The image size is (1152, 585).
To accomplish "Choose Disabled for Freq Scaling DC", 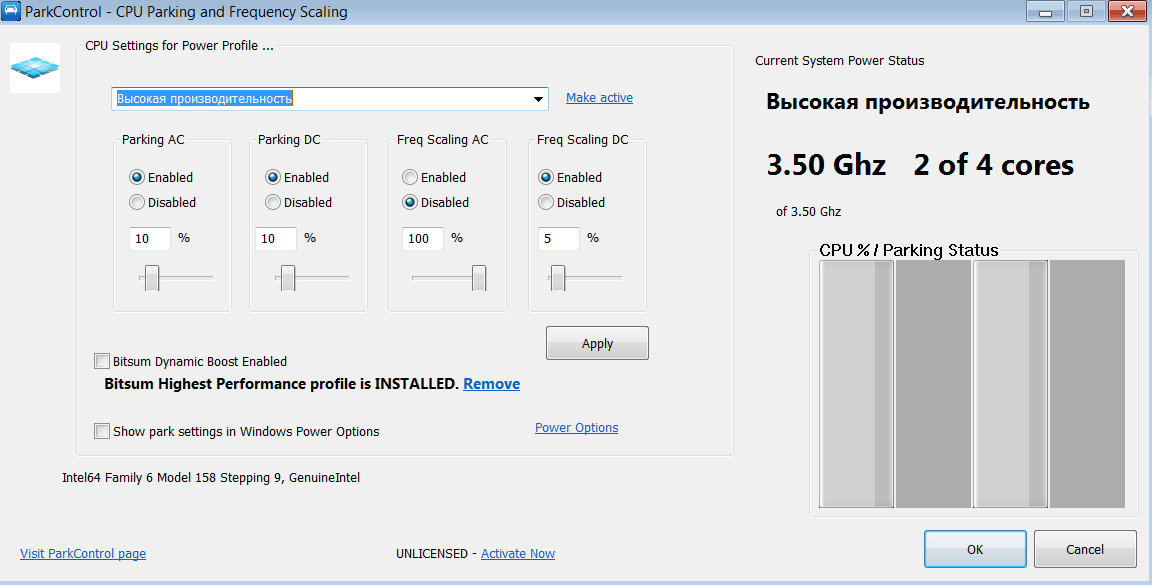I will pos(546,202).
